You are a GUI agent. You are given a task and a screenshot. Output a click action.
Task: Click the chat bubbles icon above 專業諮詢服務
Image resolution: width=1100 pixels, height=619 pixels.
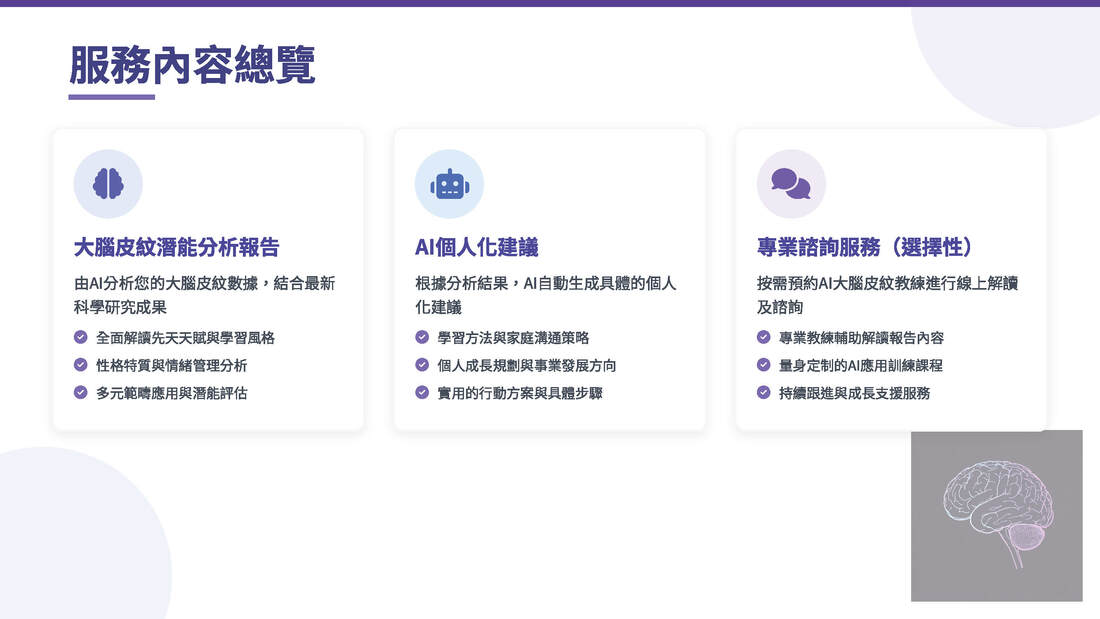(x=791, y=184)
